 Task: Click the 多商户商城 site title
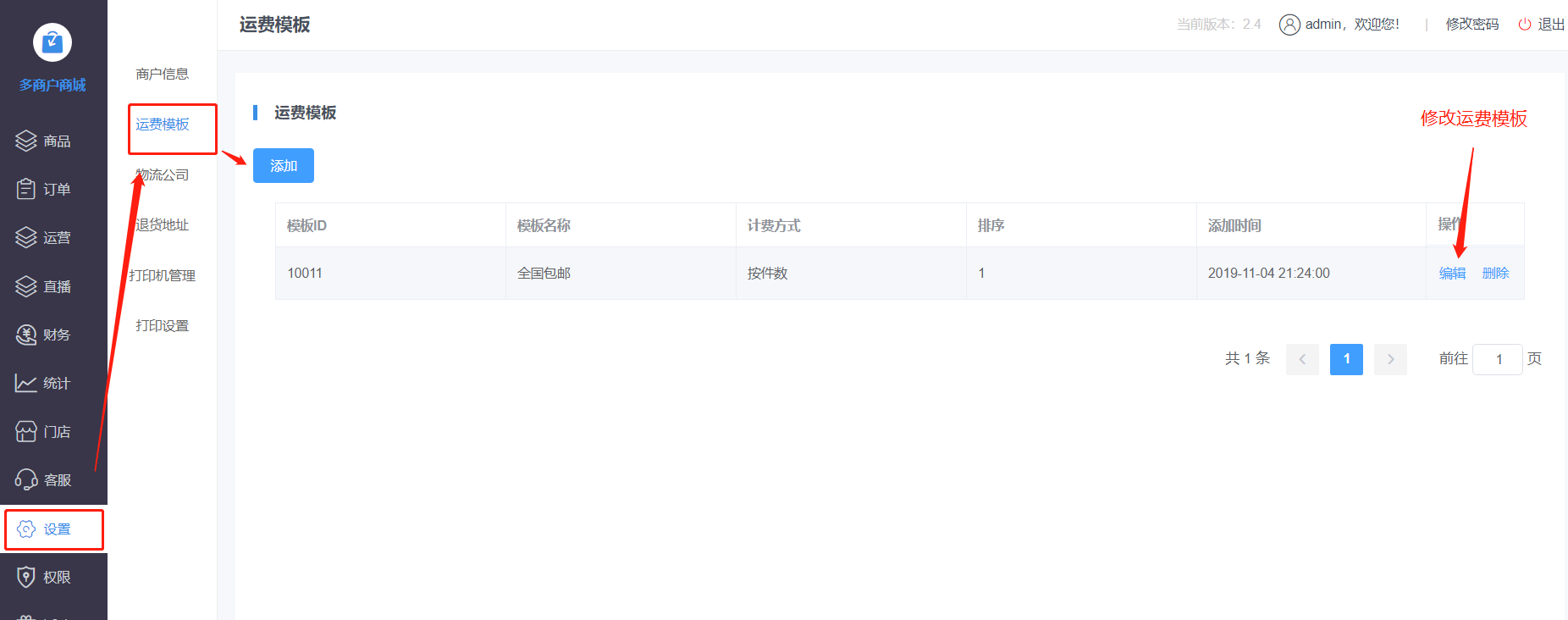click(x=52, y=85)
